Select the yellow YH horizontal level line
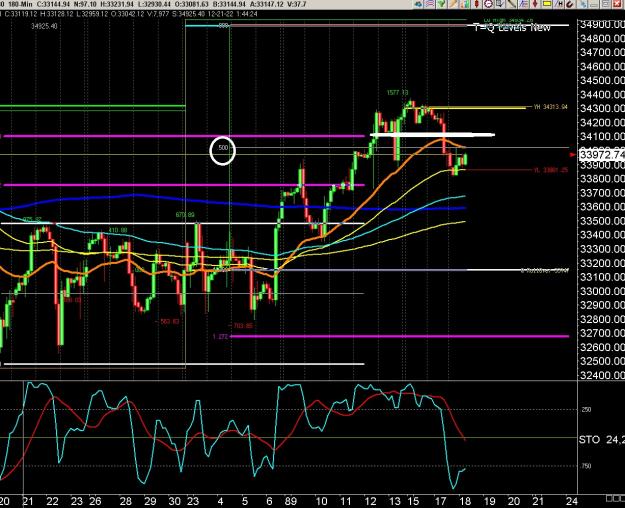The image size is (625, 508). tap(466, 107)
